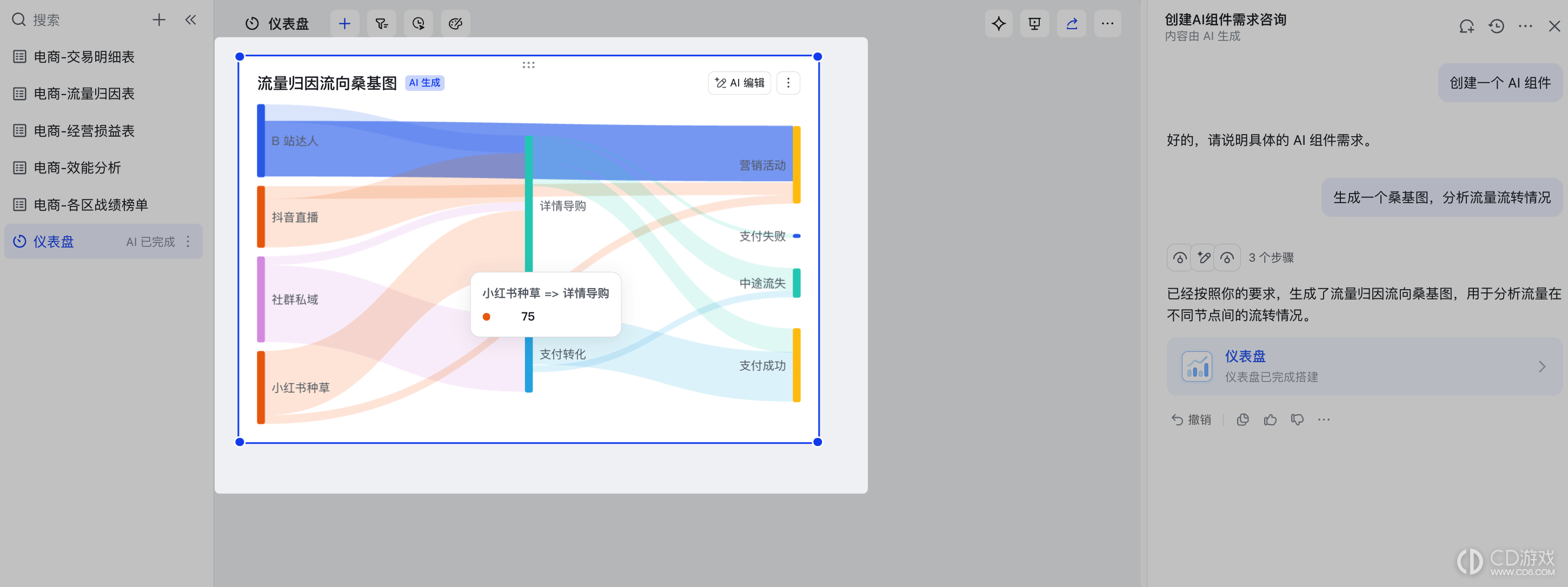Like the AI response with thumbs up
The width and height of the screenshot is (1568, 587).
pos(1270,420)
